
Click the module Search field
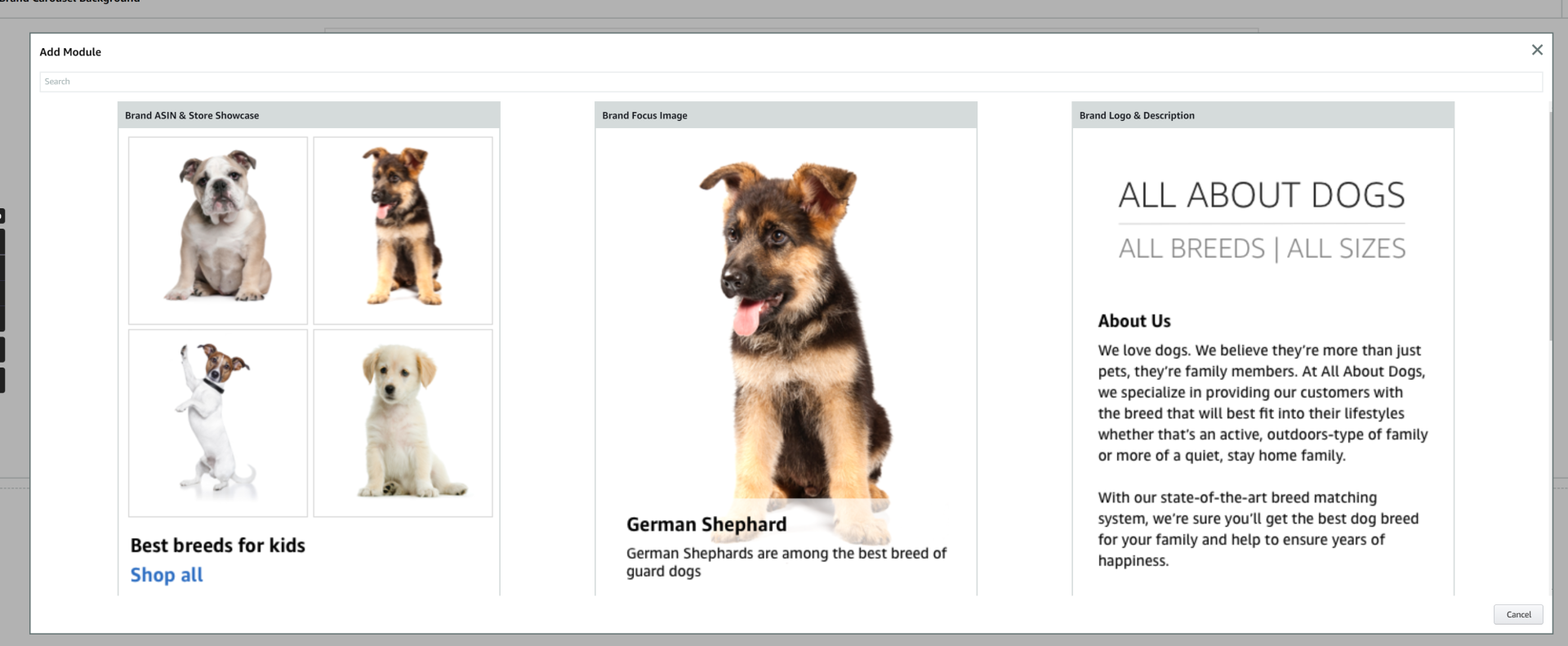pyautogui.click(x=791, y=82)
